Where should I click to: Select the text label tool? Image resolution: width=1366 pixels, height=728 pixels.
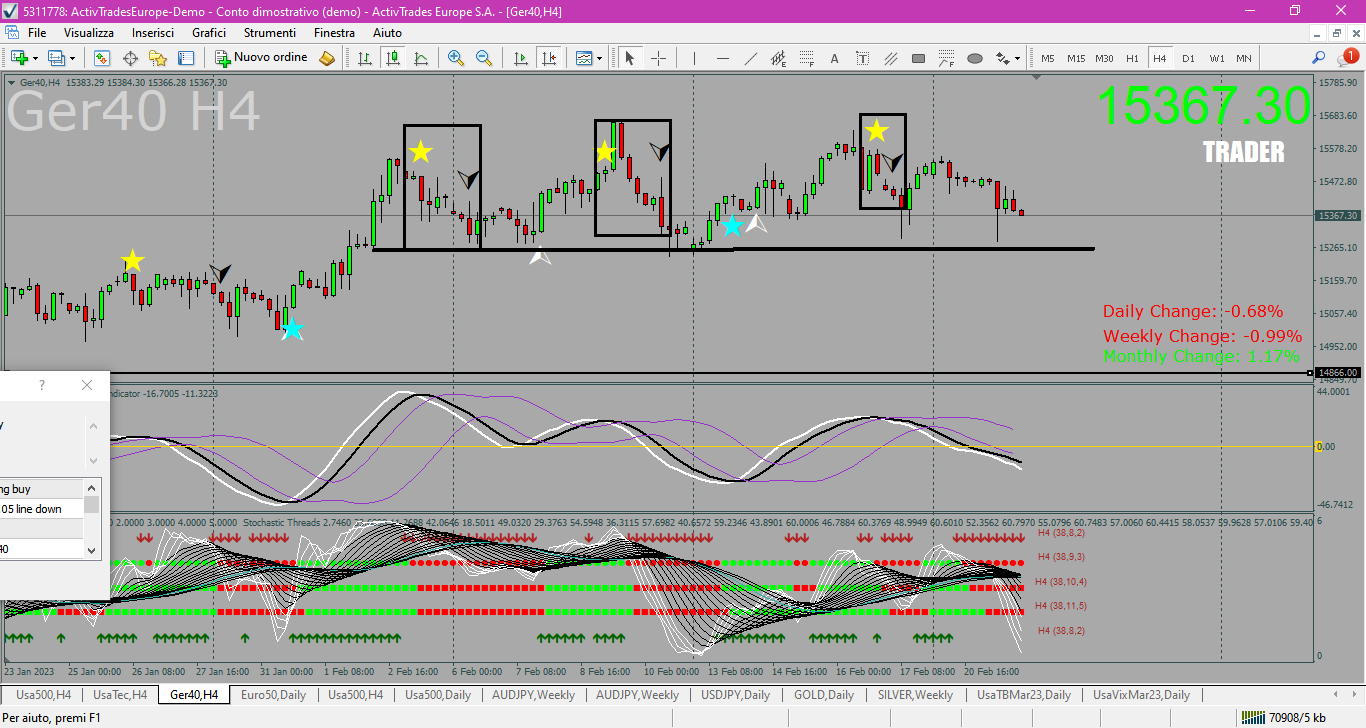[863, 58]
